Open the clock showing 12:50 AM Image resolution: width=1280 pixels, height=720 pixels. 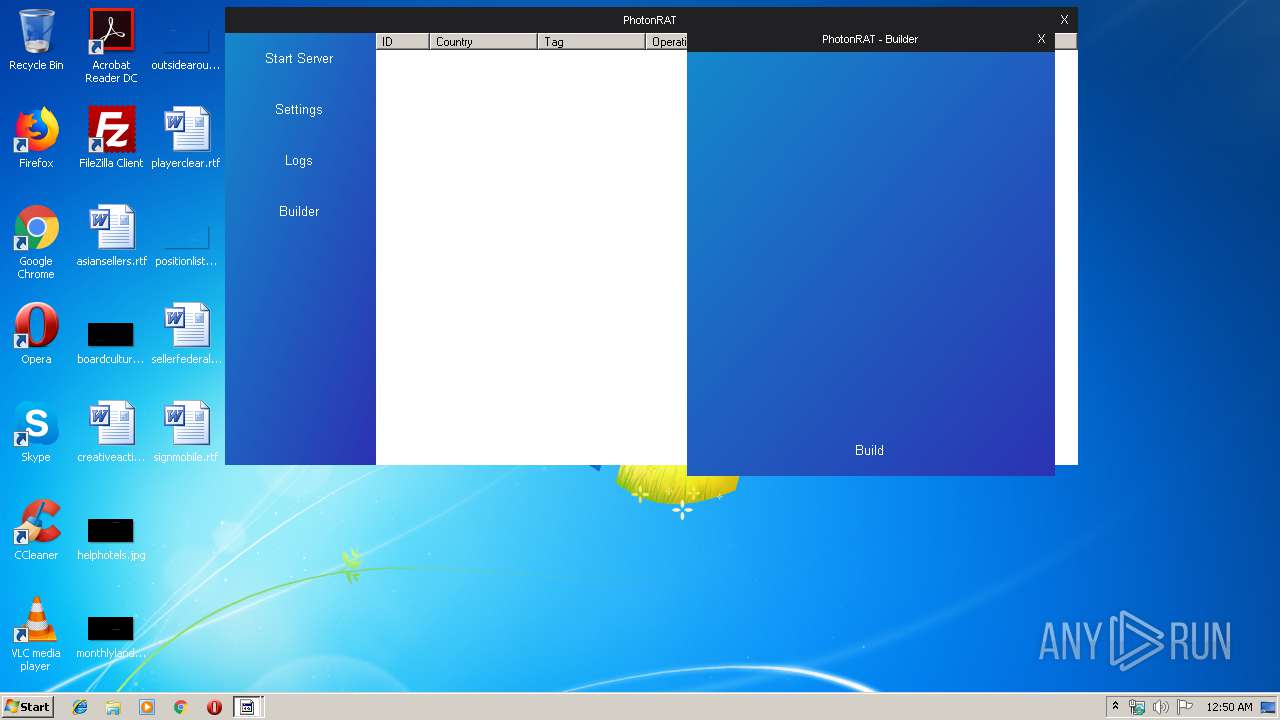(x=1229, y=707)
